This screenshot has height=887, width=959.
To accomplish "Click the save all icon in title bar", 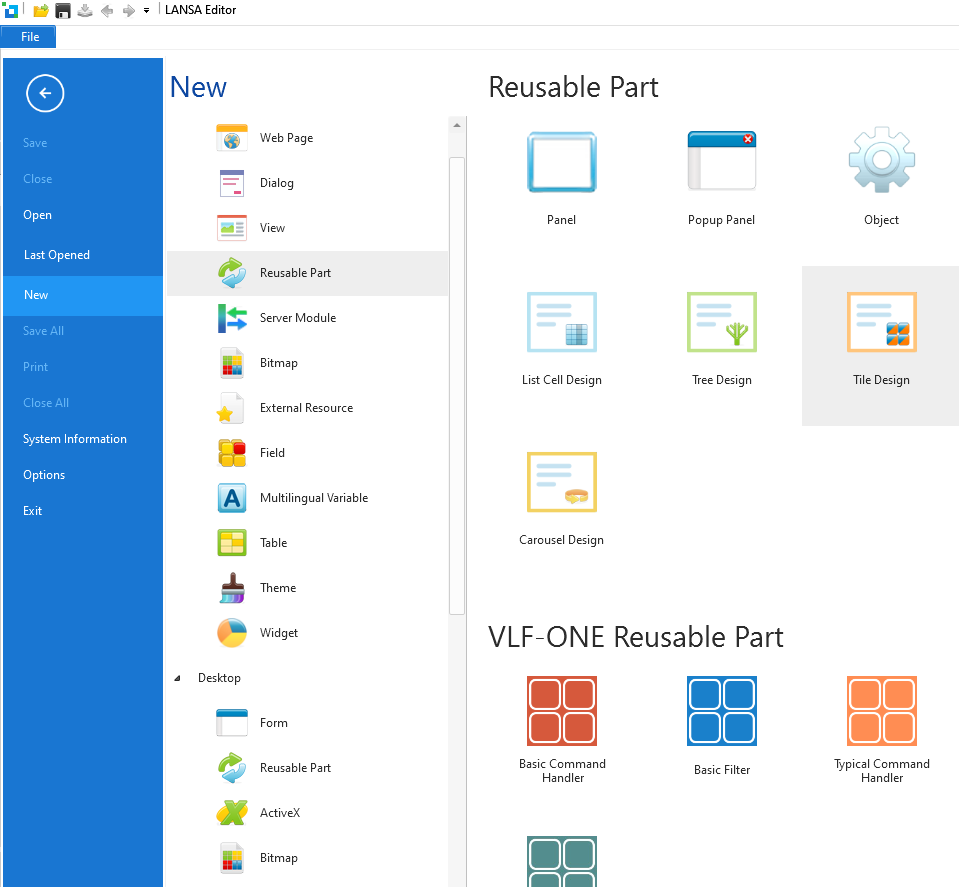I will [85, 10].
